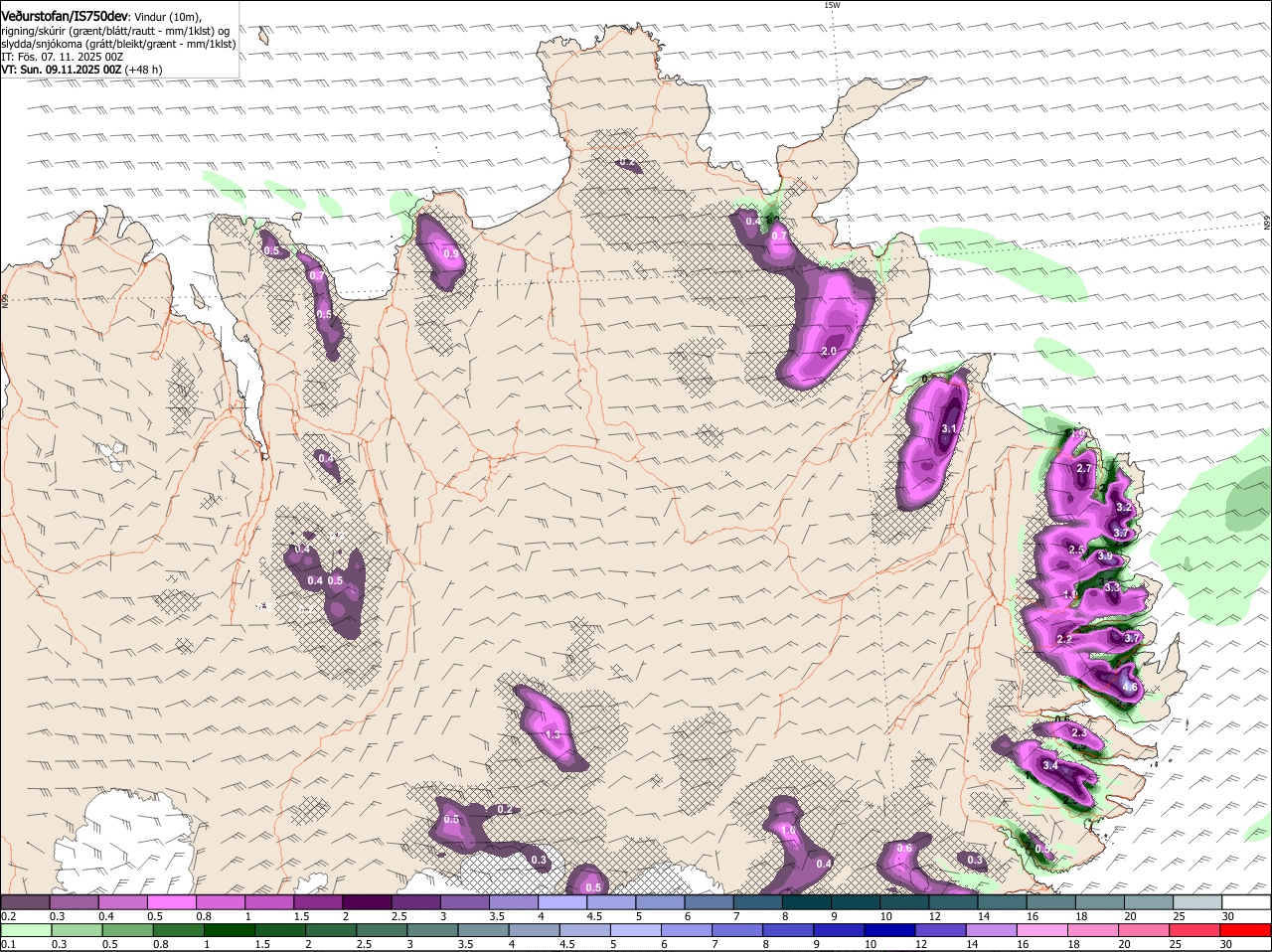The image size is (1272, 952).
Task: Click the 3.4 precipitation value on the map
Action: click(x=1049, y=766)
